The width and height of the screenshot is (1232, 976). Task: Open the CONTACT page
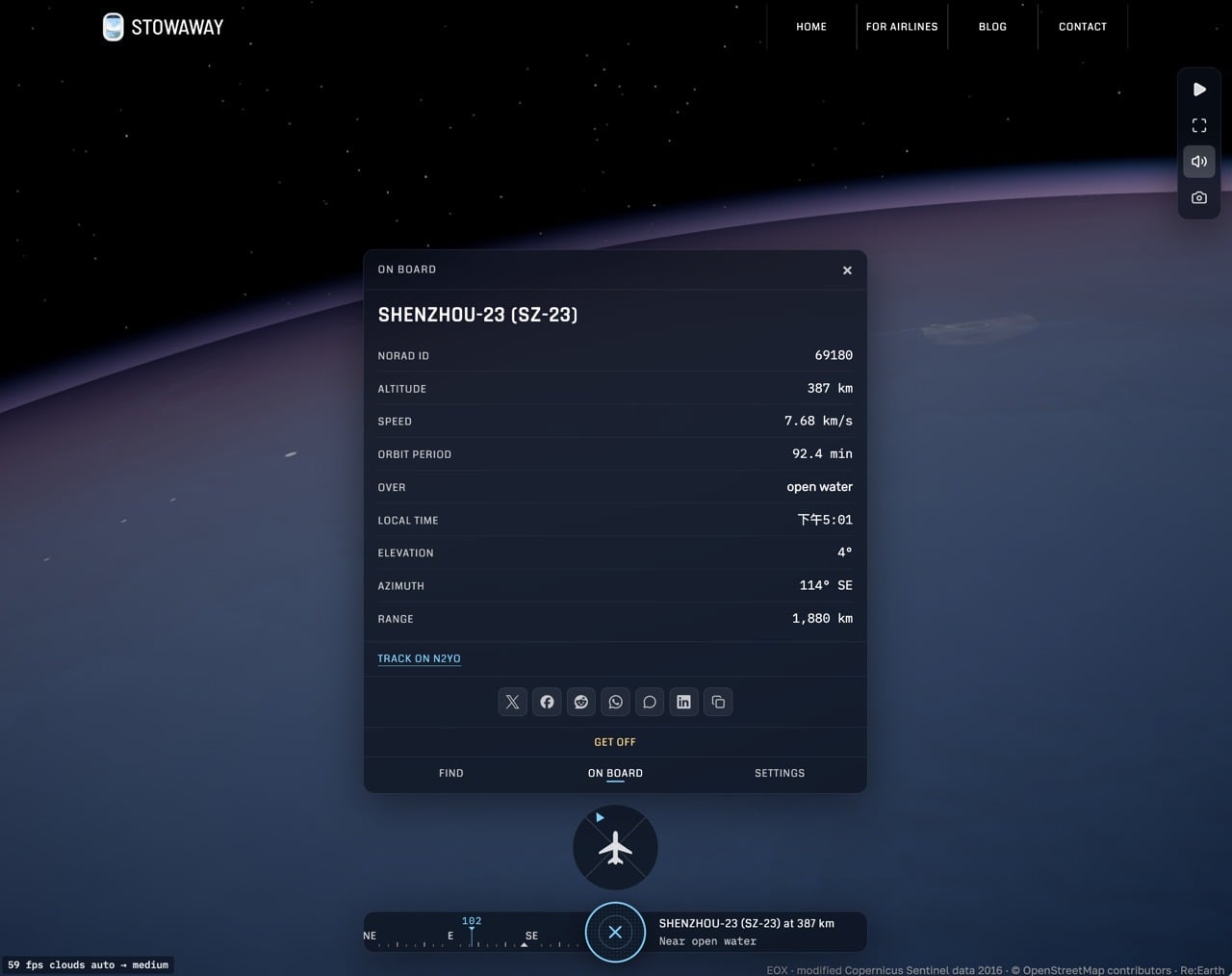[x=1083, y=27]
